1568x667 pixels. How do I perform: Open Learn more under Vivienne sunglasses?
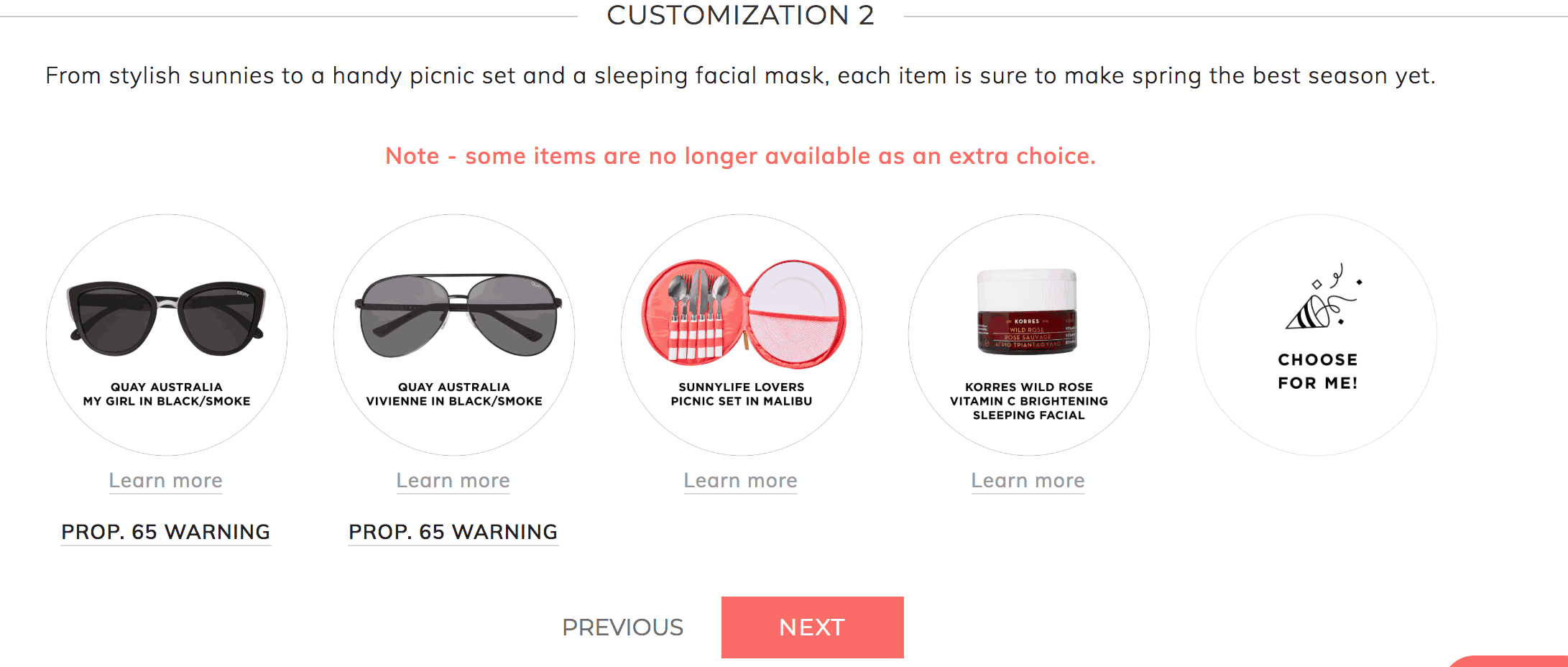[453, 480]
